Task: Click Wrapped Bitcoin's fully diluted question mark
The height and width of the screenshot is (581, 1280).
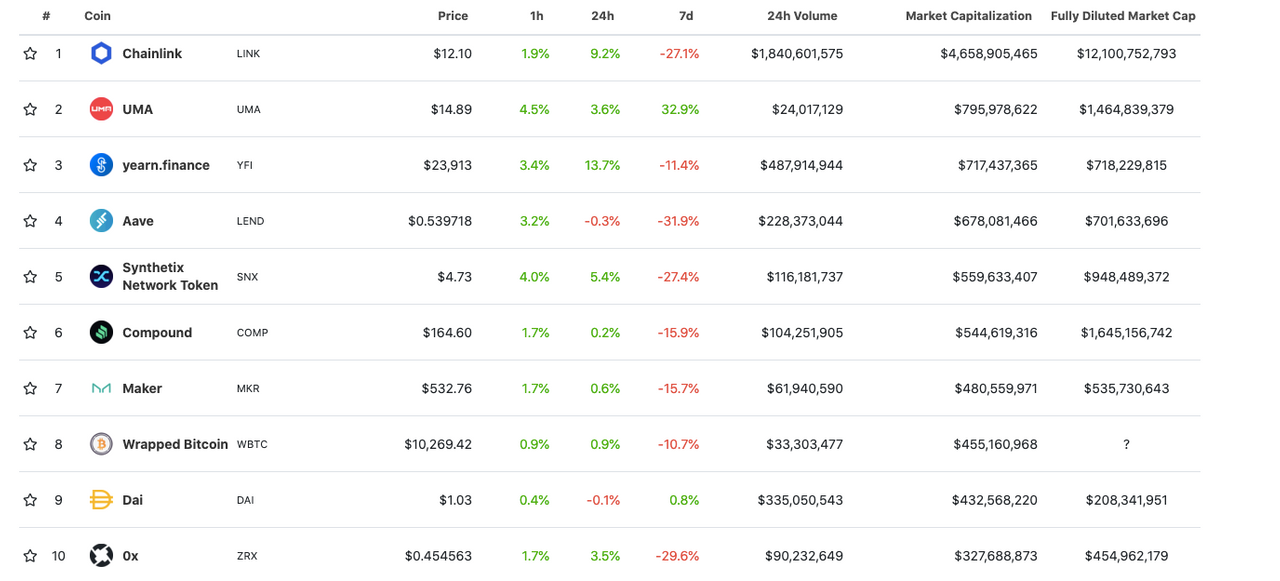Action: tap(1126, 444)
